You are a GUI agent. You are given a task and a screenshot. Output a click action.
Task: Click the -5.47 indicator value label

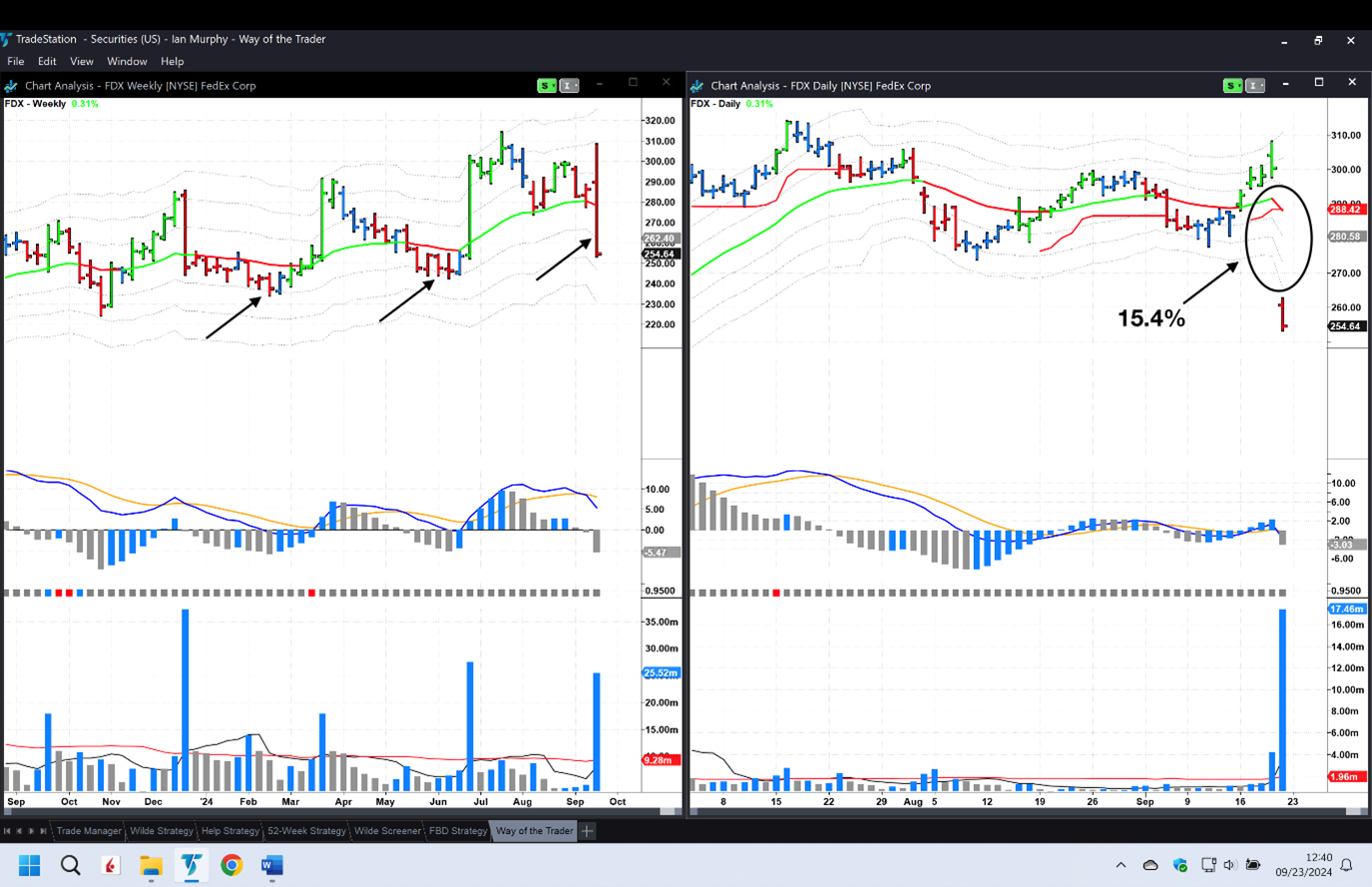pyautogui.click(x=660, y=553)
